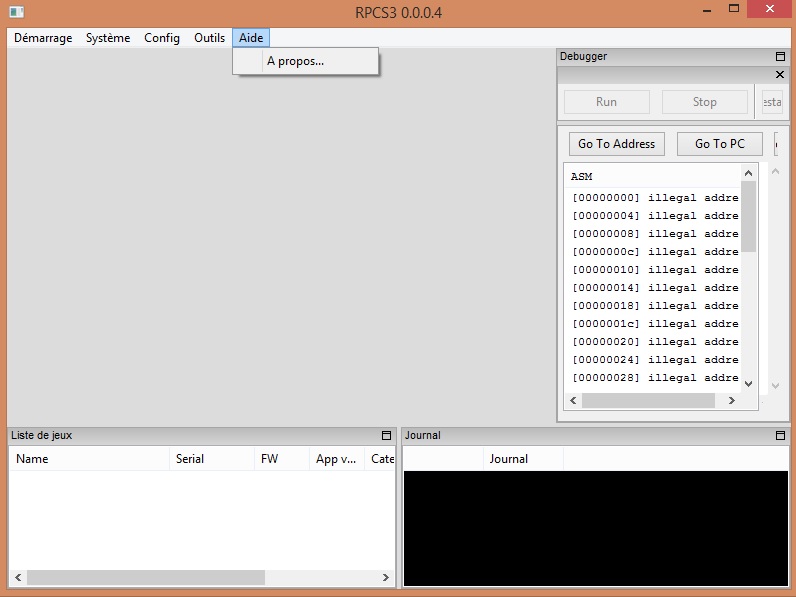Close the Debugger panel with the X icon
Image resolution: width=796 pixels, height=597 pixels.
click(781, 75)
